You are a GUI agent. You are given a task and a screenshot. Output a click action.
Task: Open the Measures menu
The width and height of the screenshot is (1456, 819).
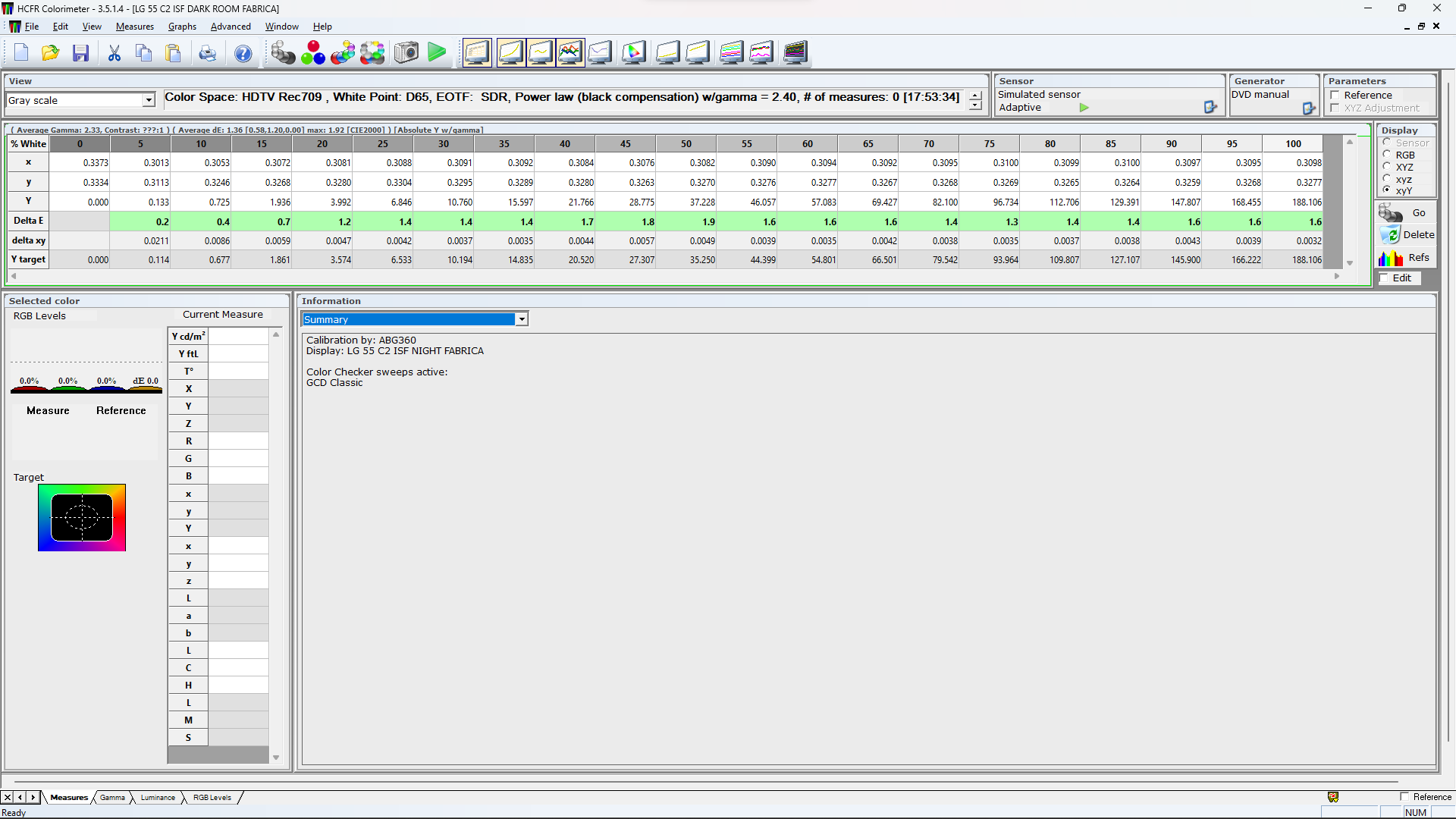coord(135,27)
